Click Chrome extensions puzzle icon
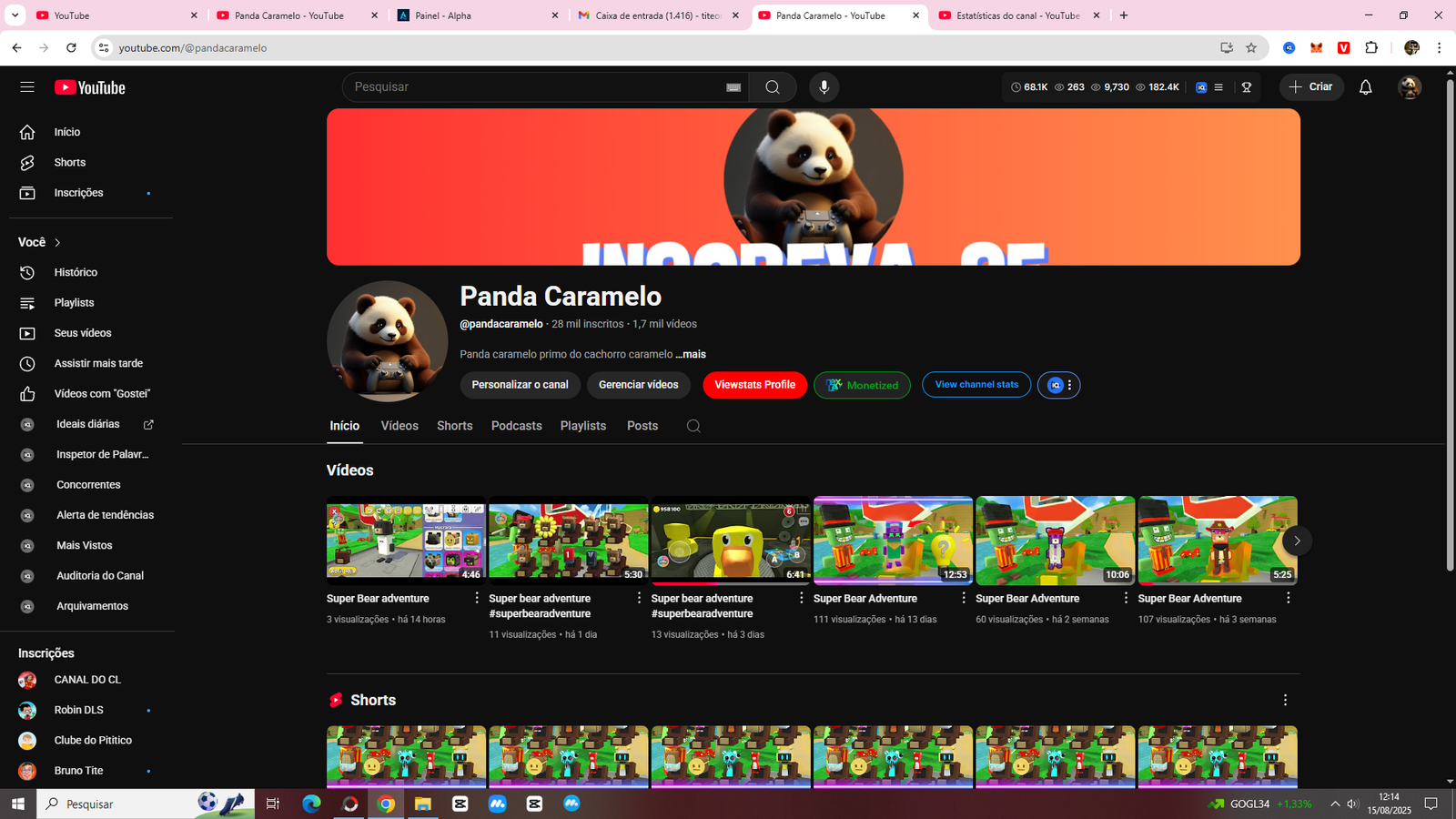 (x=1371, y=47)
